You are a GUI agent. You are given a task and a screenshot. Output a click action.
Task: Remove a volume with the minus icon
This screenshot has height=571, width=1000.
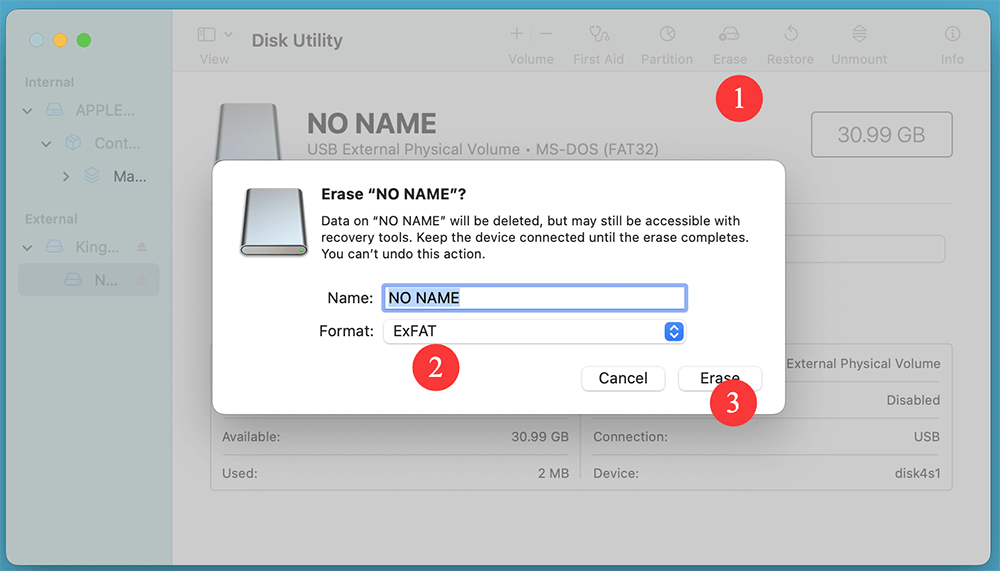(547, 34)
